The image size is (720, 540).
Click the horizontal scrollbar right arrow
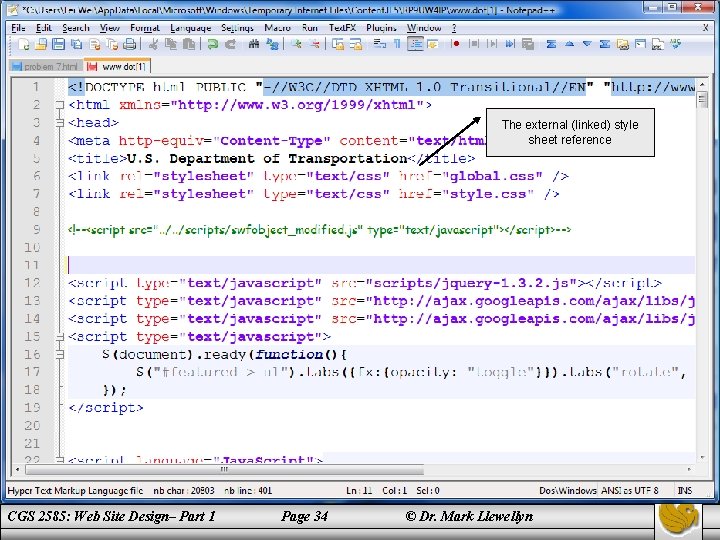coord(689,469)
